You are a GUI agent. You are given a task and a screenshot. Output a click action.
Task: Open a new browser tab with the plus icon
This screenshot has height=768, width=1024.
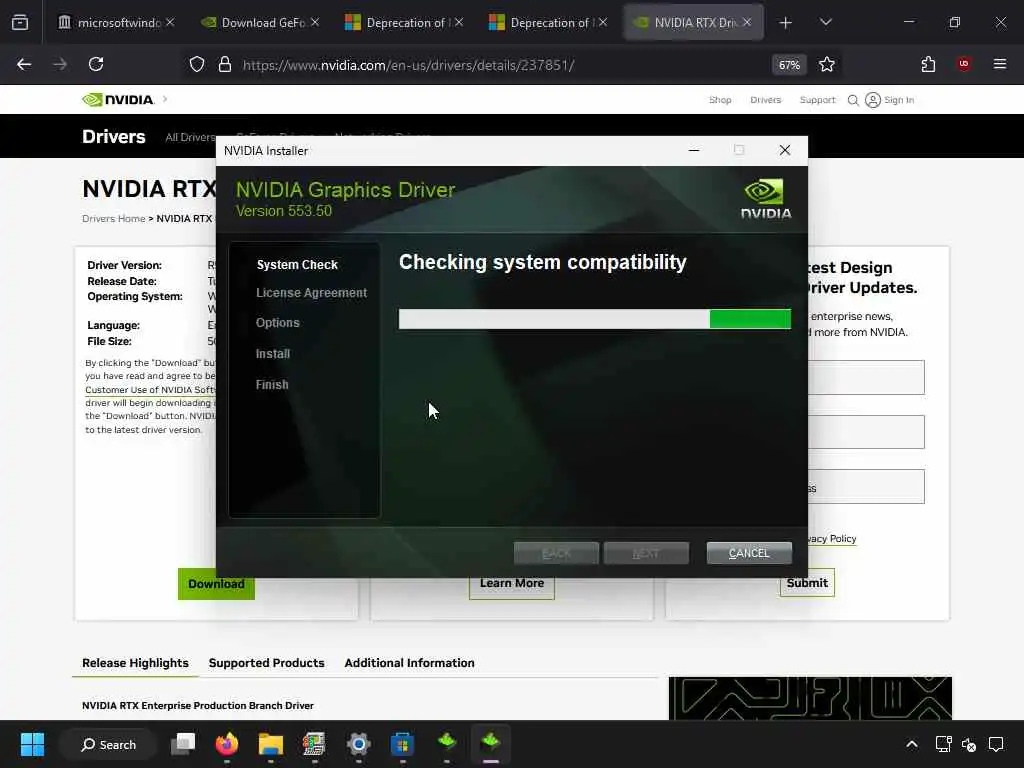click(786, 23)
